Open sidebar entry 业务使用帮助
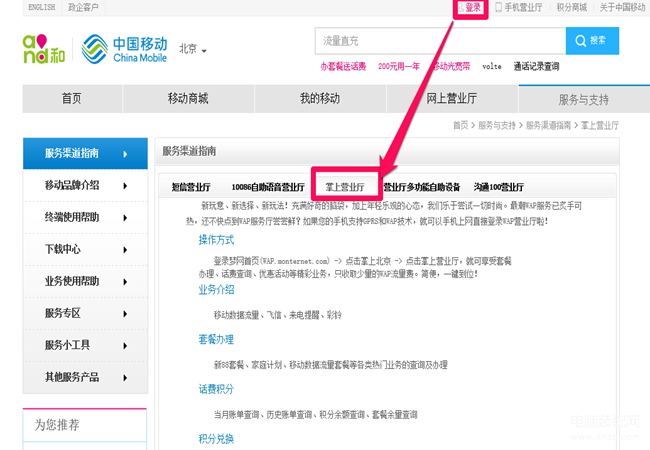The width and height of the screenshot is (650, 450). coord(72,281)
